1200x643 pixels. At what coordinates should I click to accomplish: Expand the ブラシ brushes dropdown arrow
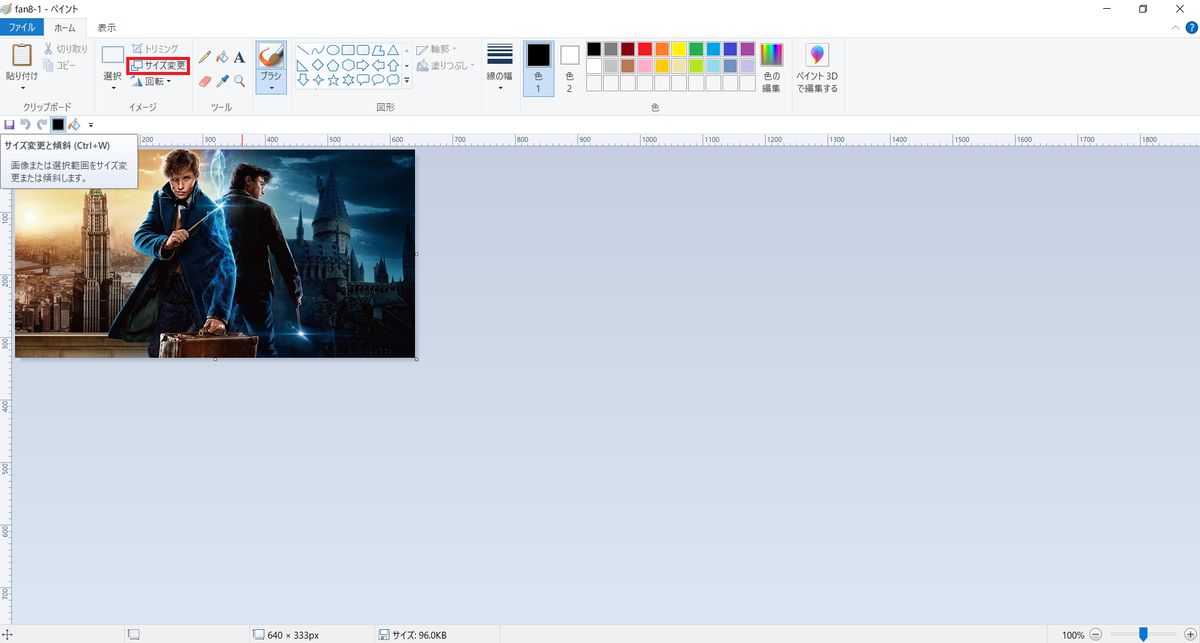[x=271, y=88]
